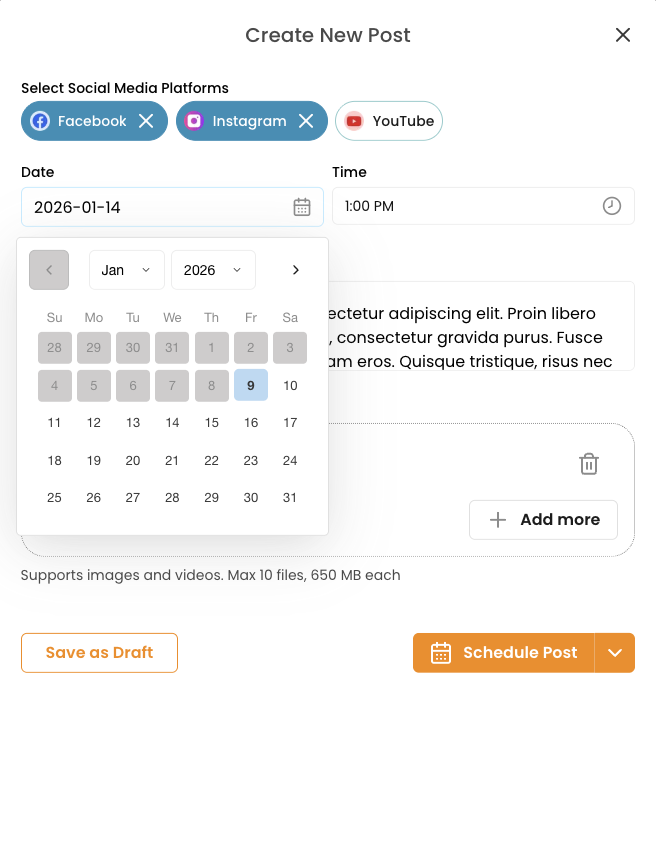Click the calendar icon on Schedule Post button
The width and height of the screenshot is (656, 841).
[x=440, y=652]
